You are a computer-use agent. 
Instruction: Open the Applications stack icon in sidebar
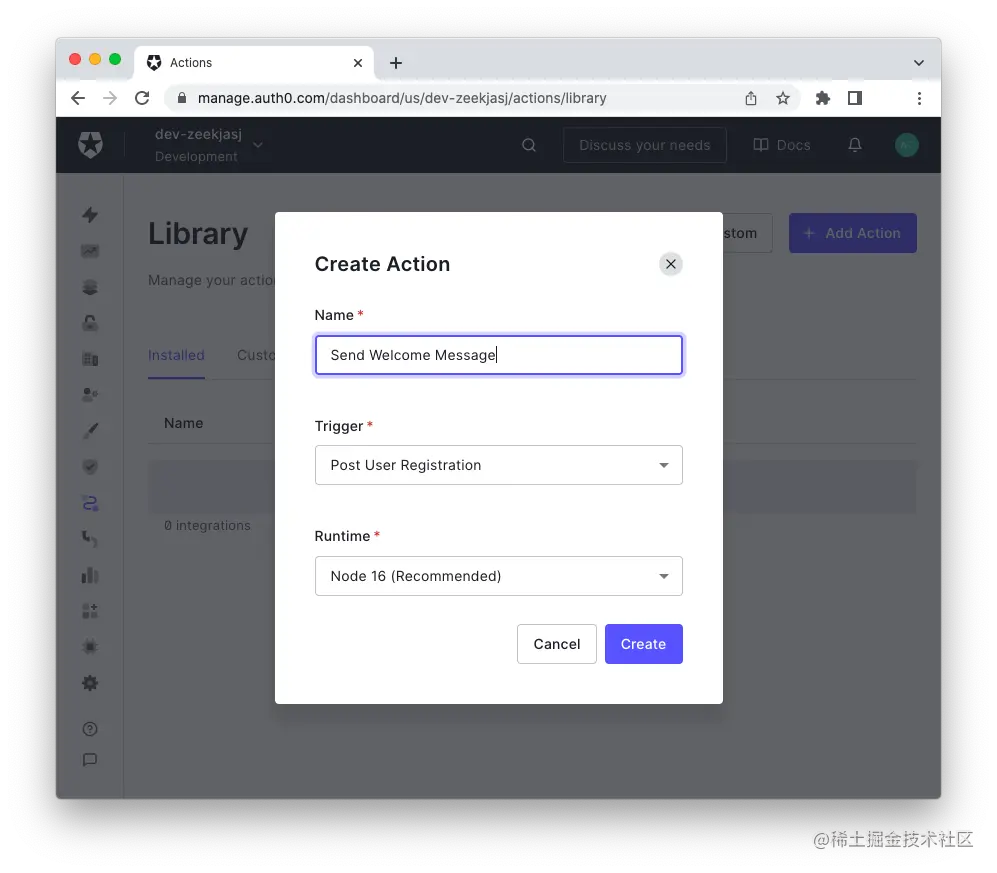click(90, 287)
